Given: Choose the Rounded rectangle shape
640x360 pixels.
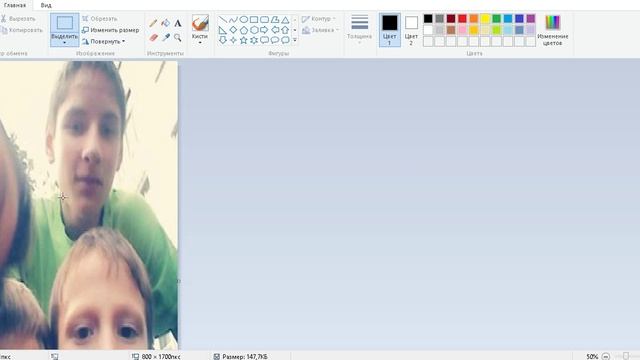Looking at the screenshot, I should pos(264,20).
